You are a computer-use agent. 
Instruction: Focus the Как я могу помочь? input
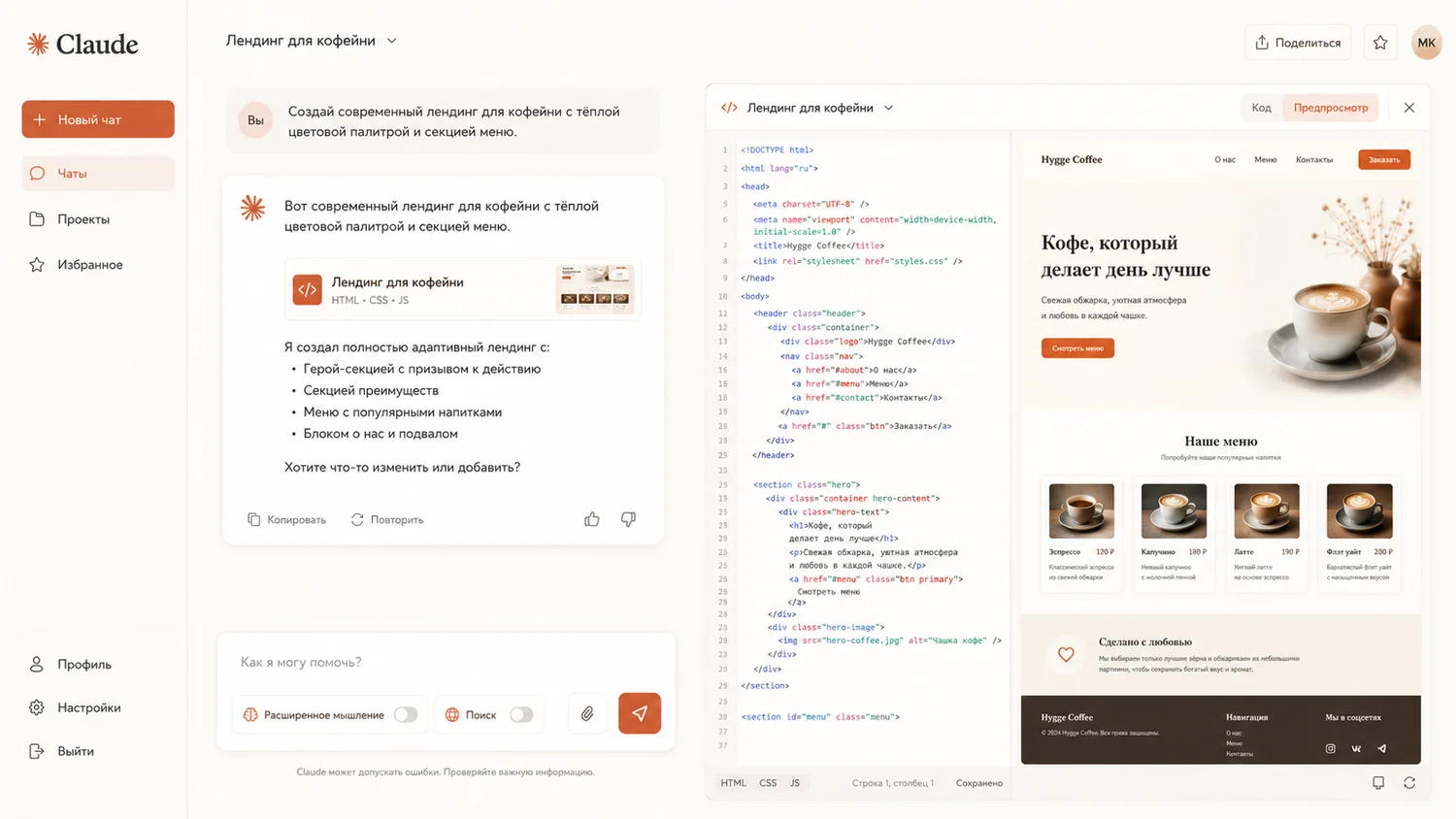pos(446,662)
